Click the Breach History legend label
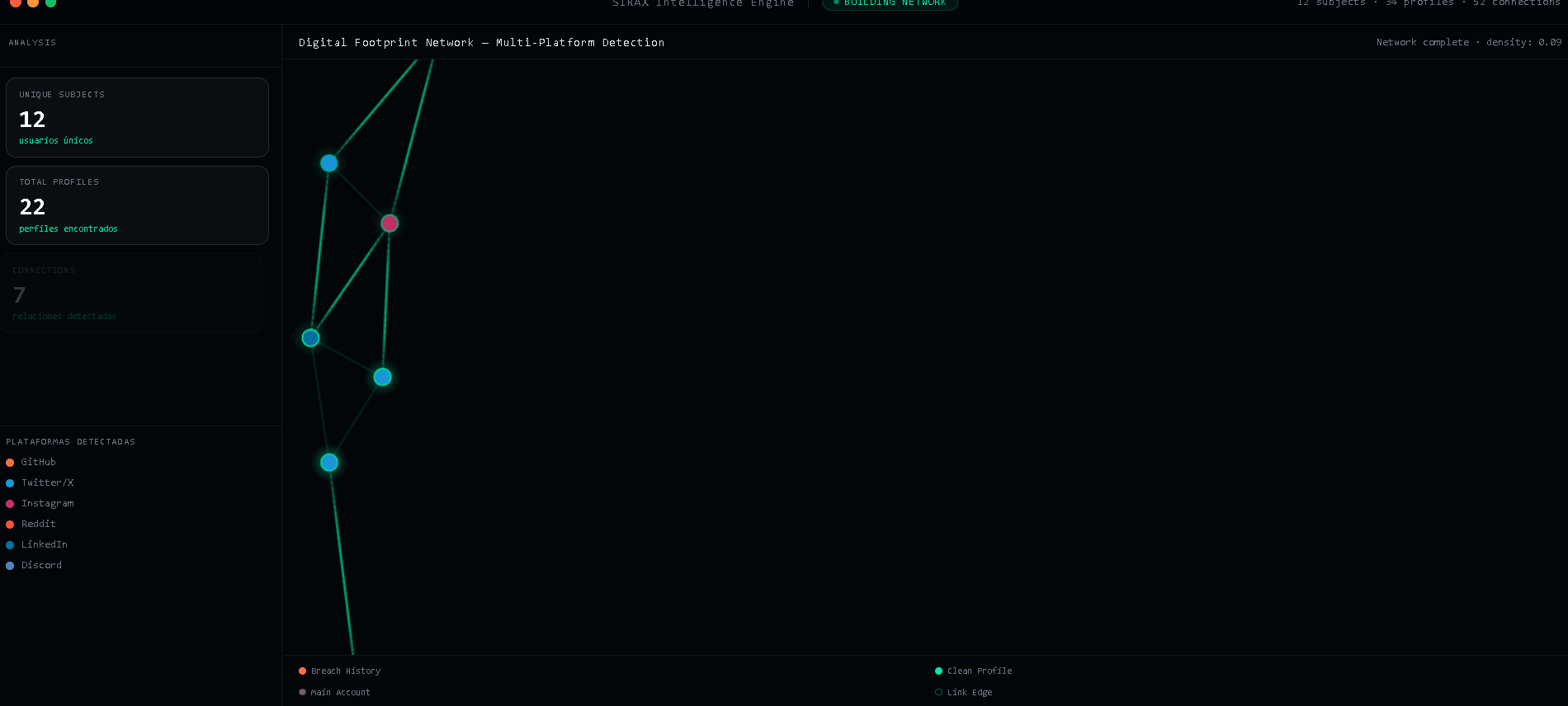Viewport: 1568px width, 706px height. pyautogui.click(x=346, y=671)
